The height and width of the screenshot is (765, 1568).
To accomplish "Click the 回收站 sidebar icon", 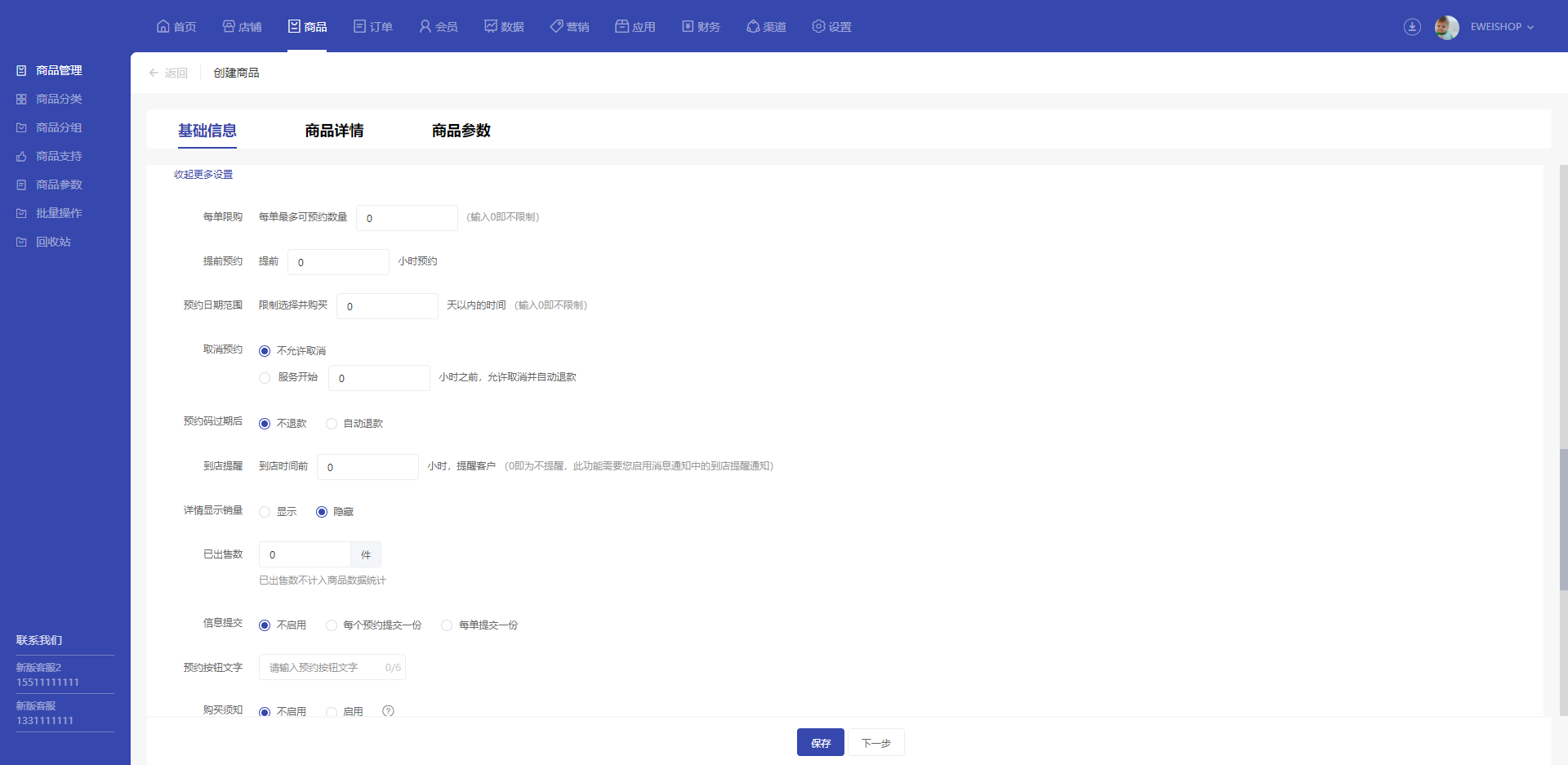I will [21, 242].
